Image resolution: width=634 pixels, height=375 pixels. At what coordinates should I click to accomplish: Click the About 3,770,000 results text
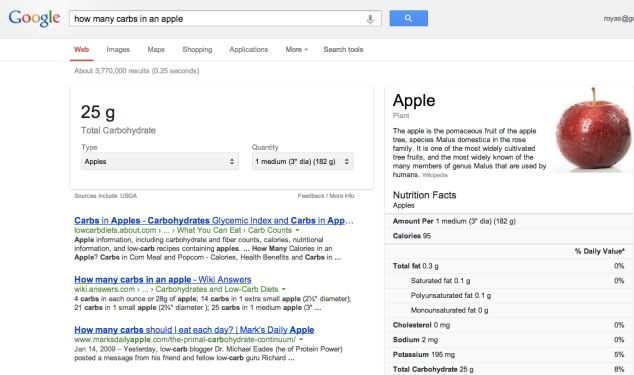point(136,71)
